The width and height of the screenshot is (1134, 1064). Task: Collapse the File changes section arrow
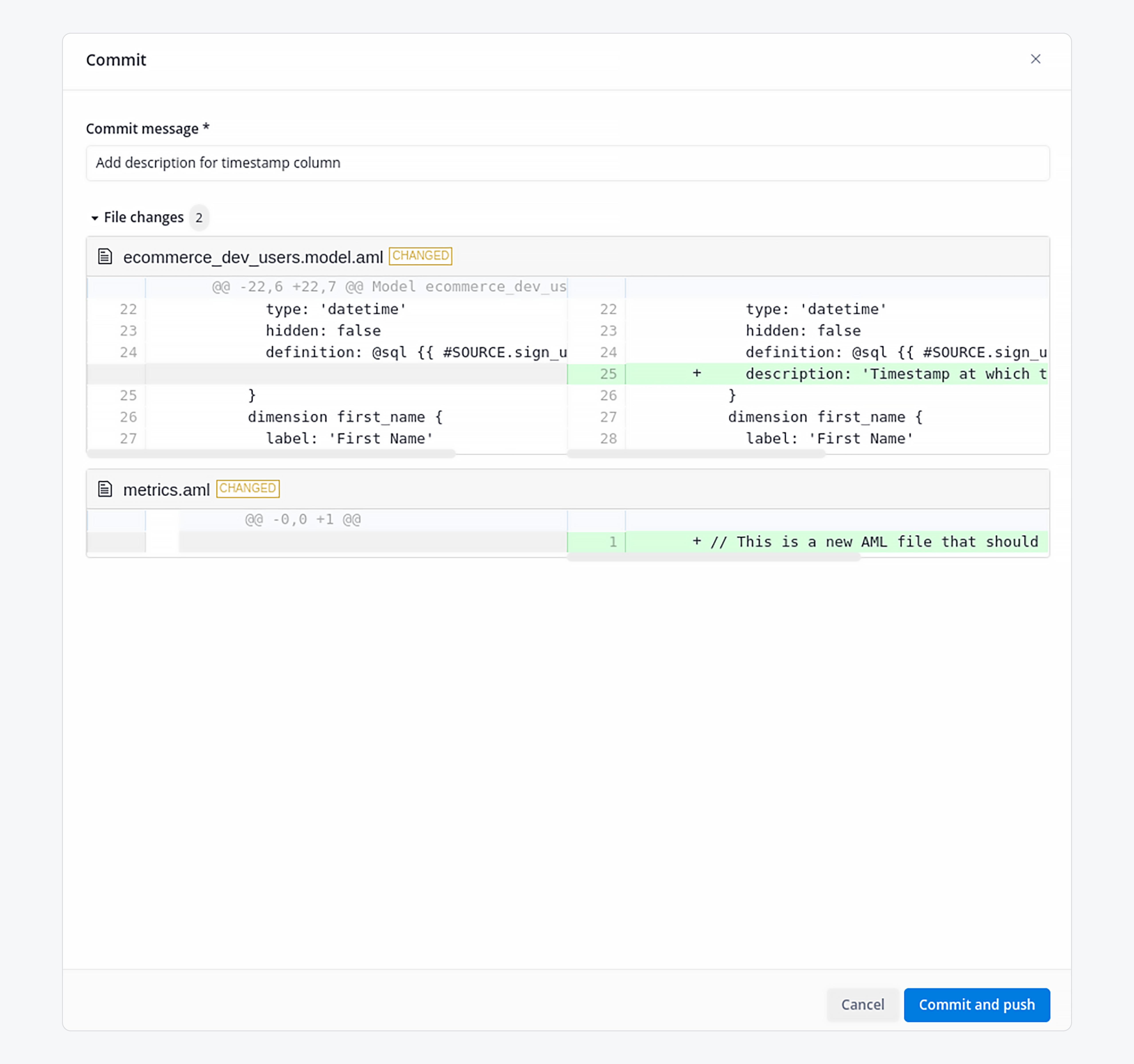[95, 218]
